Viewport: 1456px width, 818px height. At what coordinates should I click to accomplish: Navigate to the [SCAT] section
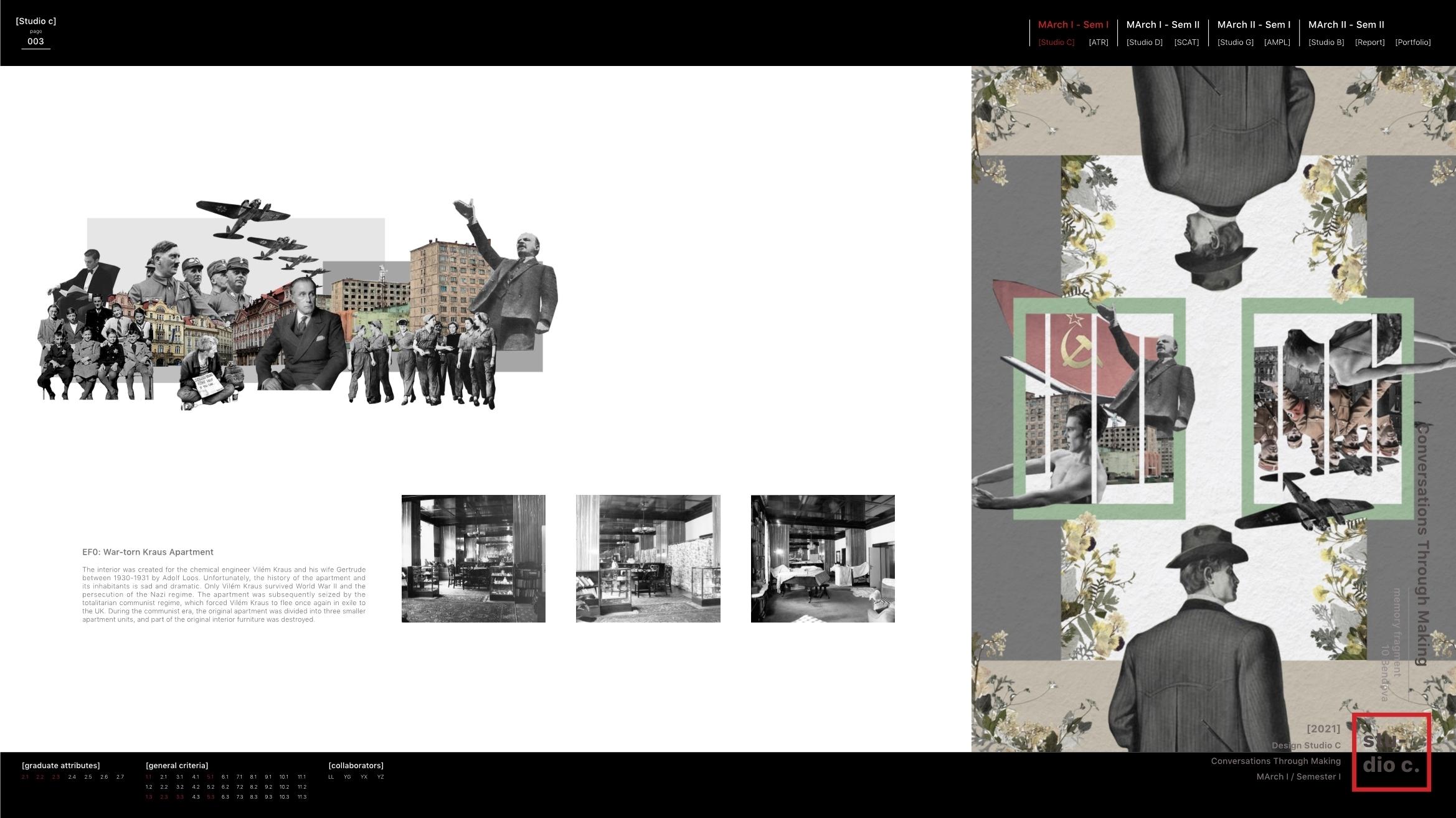point(1186,42)
